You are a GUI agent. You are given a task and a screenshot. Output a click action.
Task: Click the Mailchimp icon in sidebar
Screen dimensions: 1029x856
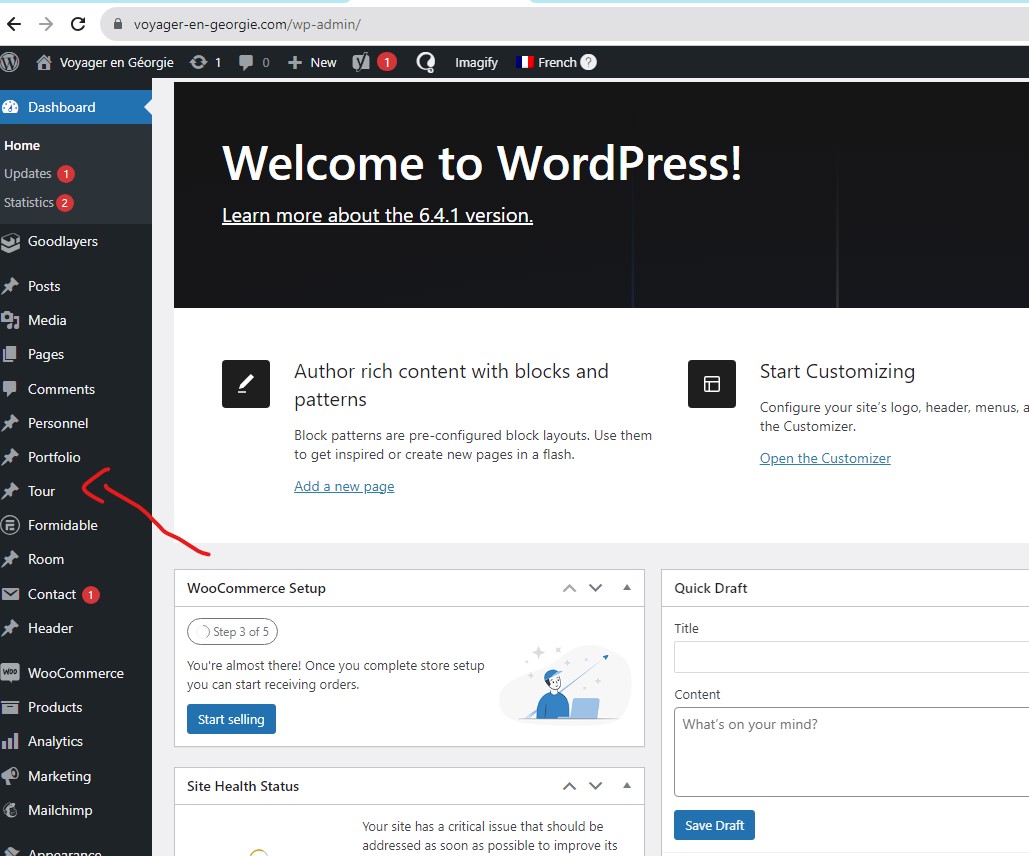point(10,810)
